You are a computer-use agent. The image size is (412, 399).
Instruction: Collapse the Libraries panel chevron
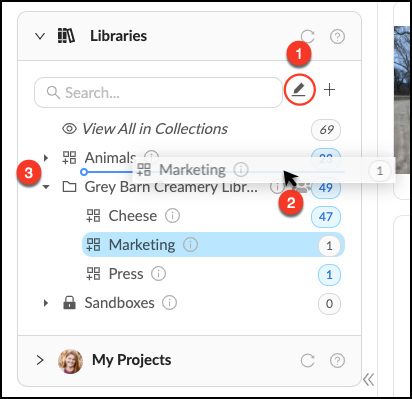40,36
